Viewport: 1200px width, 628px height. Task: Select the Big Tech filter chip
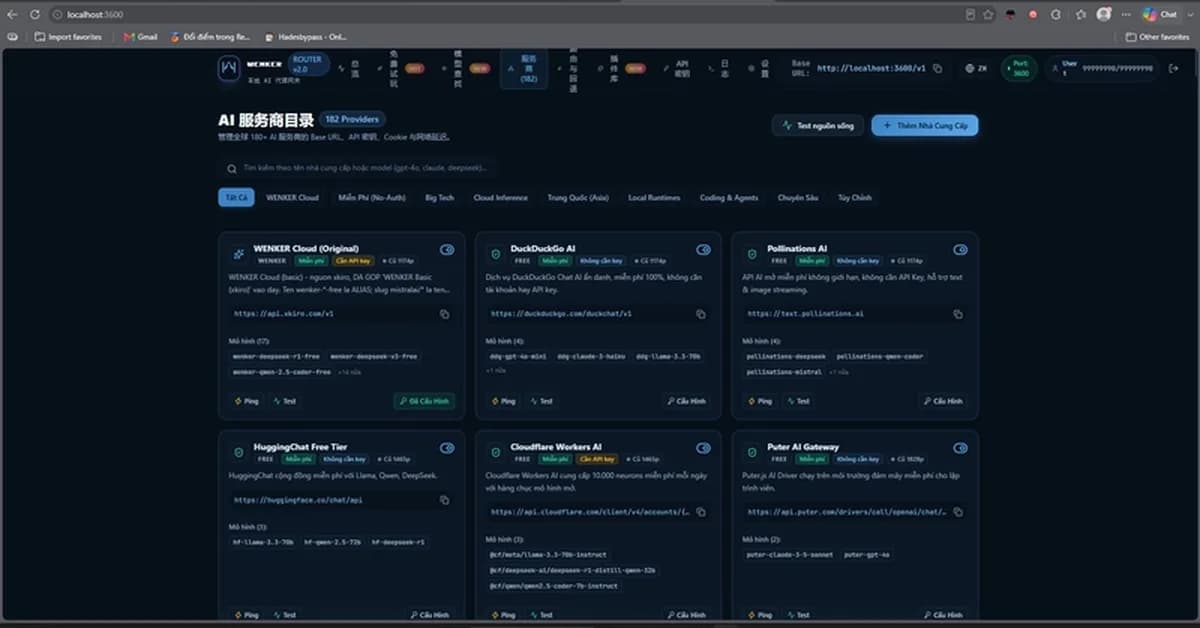point(439,198)
